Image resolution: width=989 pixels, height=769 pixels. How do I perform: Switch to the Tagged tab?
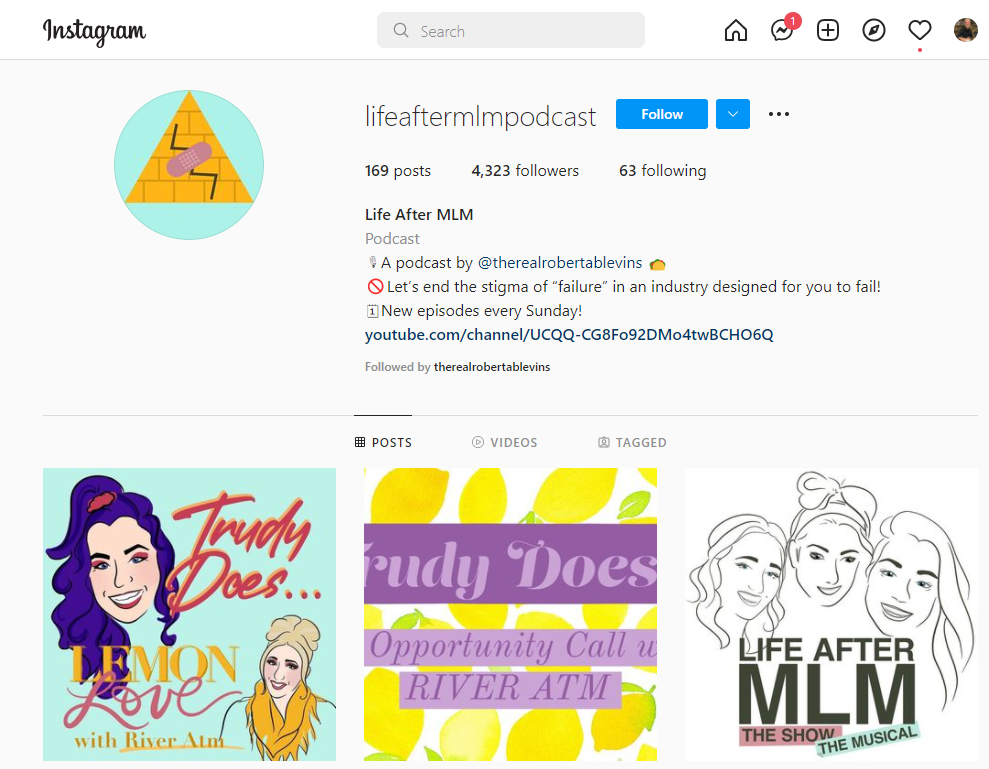tap(632, 442)
